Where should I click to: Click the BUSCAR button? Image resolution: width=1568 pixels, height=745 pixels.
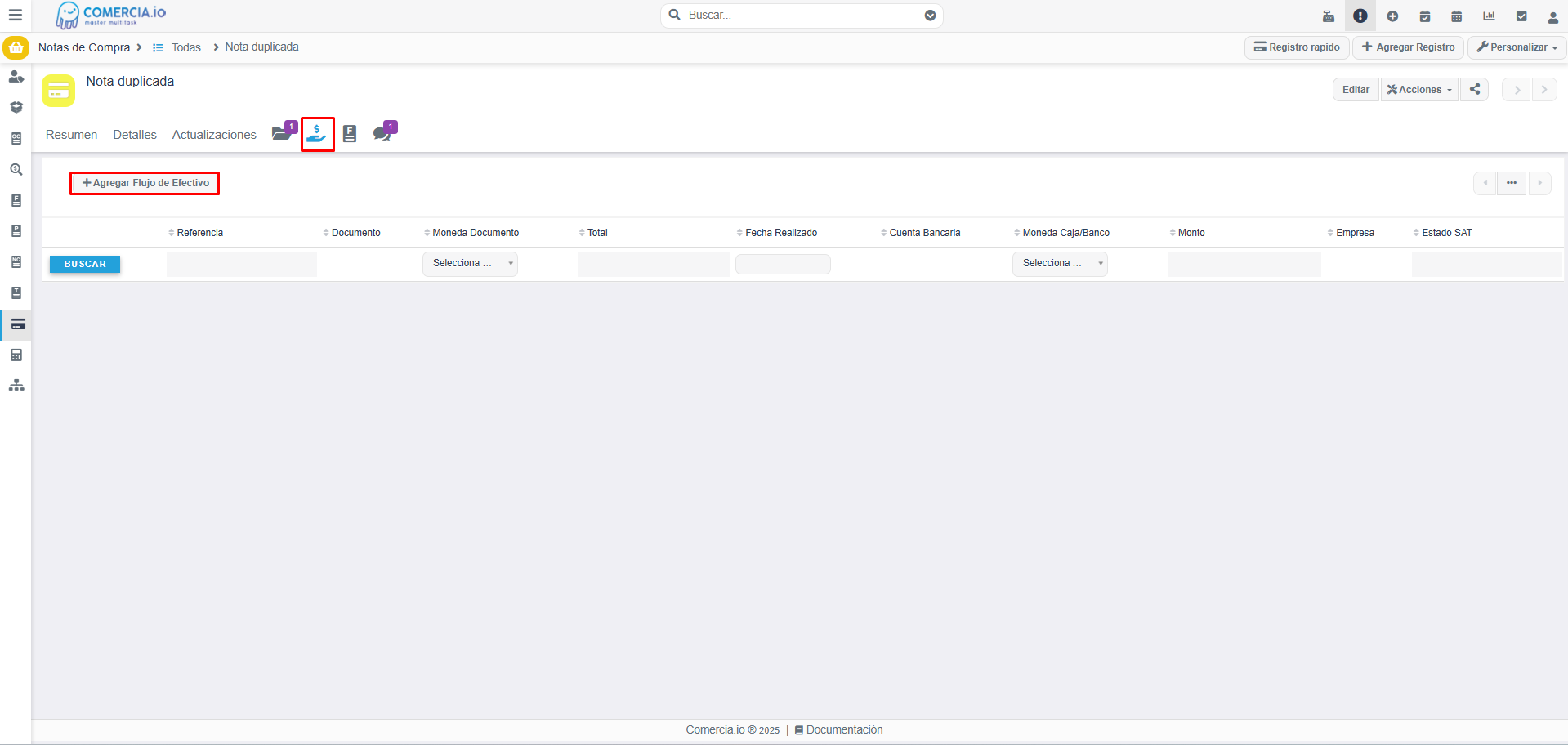point(85,264)
